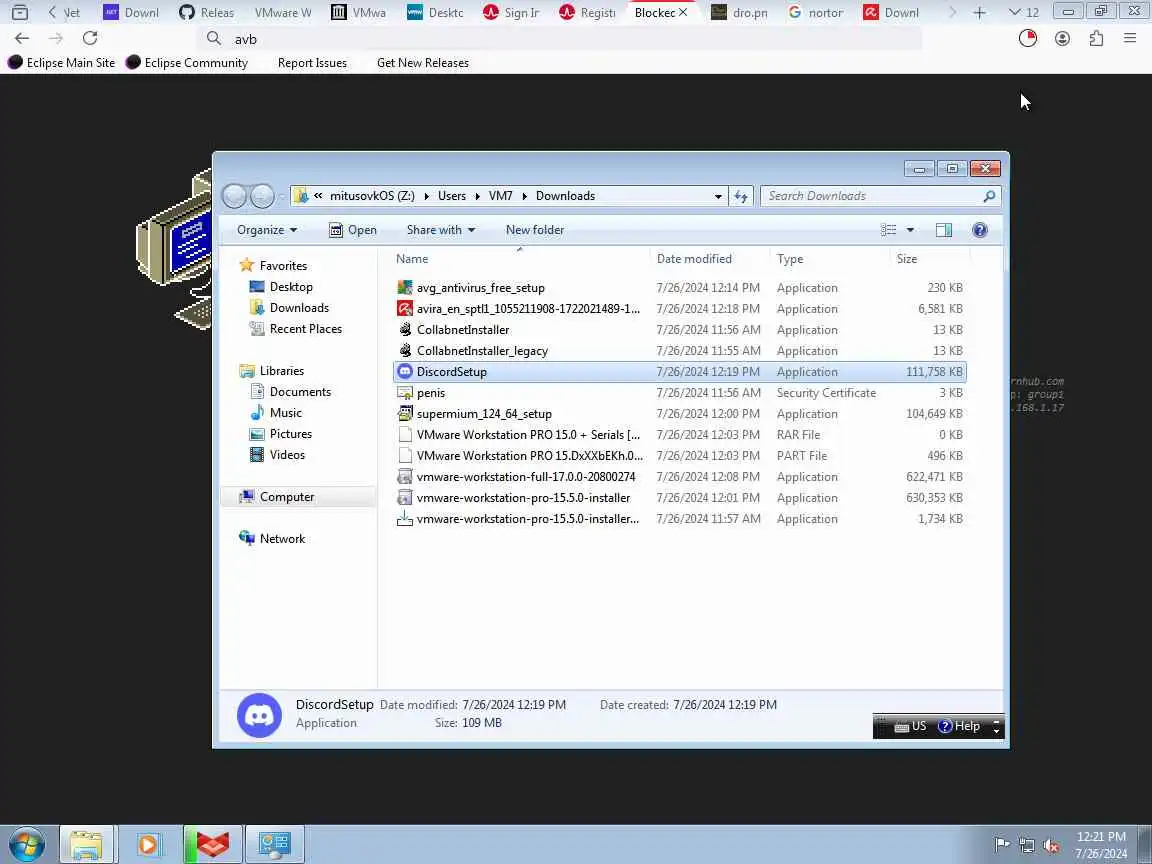Open Windows Explorer from the taskbar

(86, 845)
